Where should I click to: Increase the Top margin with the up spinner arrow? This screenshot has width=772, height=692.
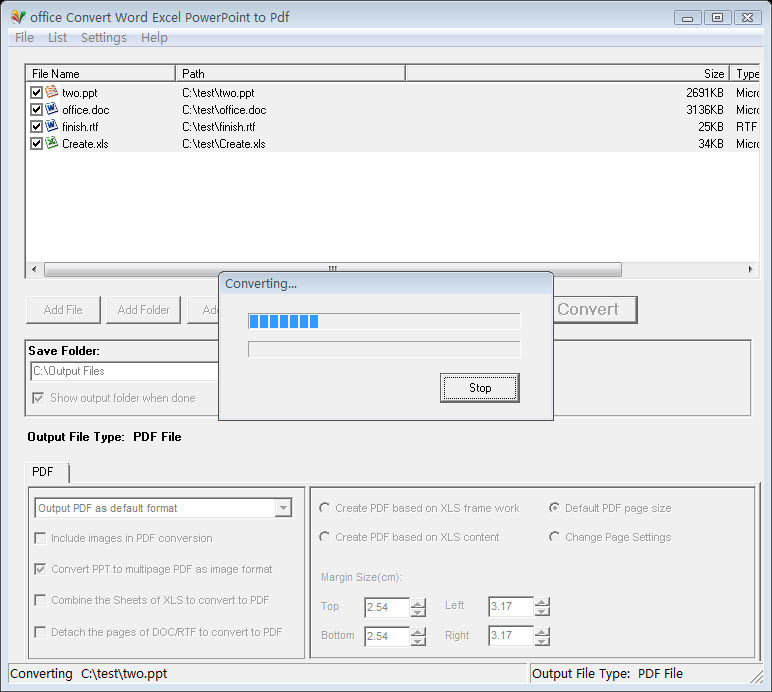(418, 602)
